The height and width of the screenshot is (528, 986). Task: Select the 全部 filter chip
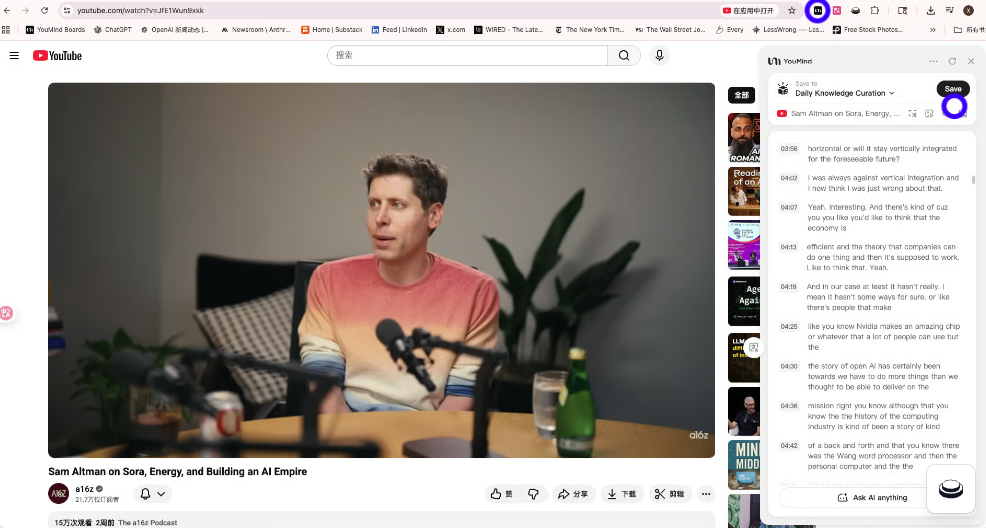point(741,95)
